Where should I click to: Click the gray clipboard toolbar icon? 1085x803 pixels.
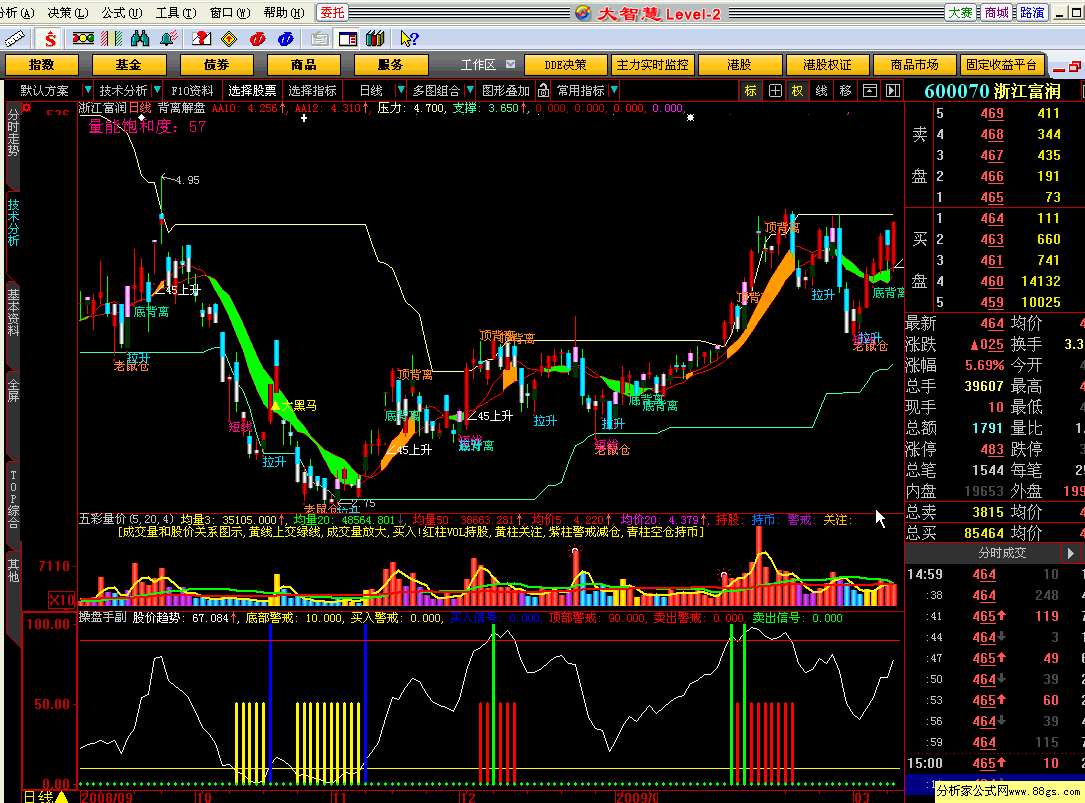319,39
